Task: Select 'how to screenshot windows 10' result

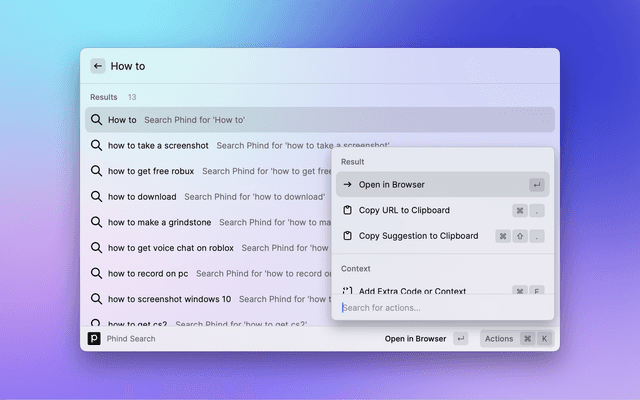Action: click(x=208, y=299)
